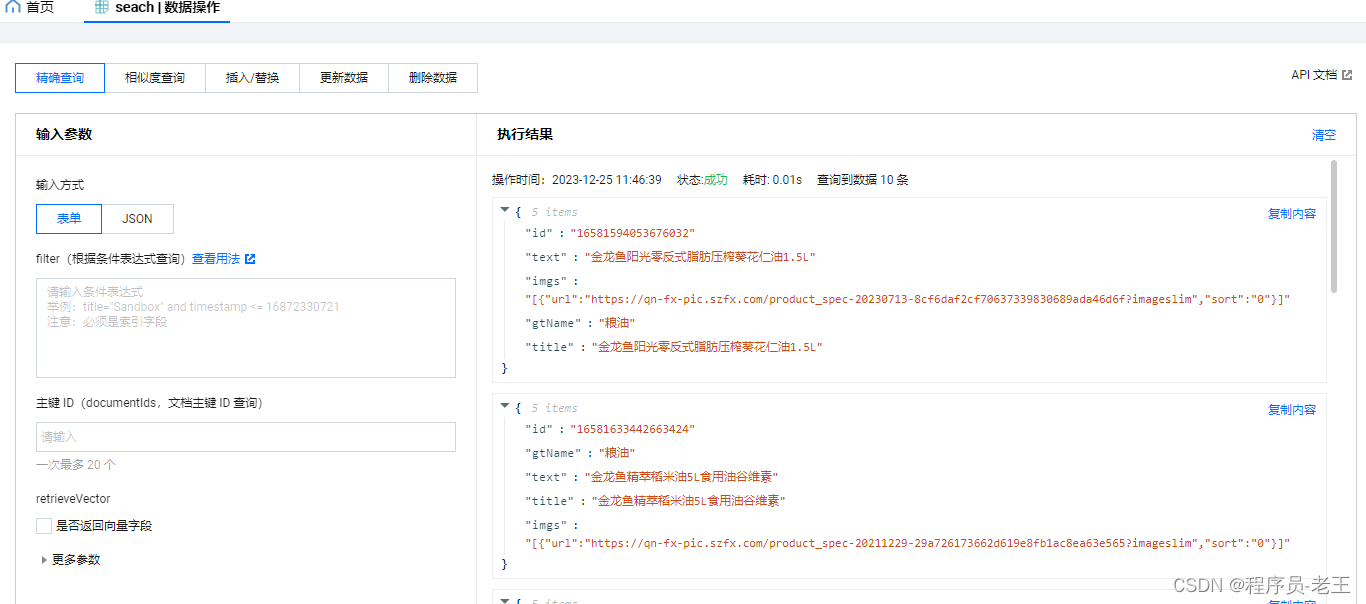Image resolution: width=1366 pixels, height=604 pixels.
Task: Click the 执行结果 heading
Action: [525, 134]
